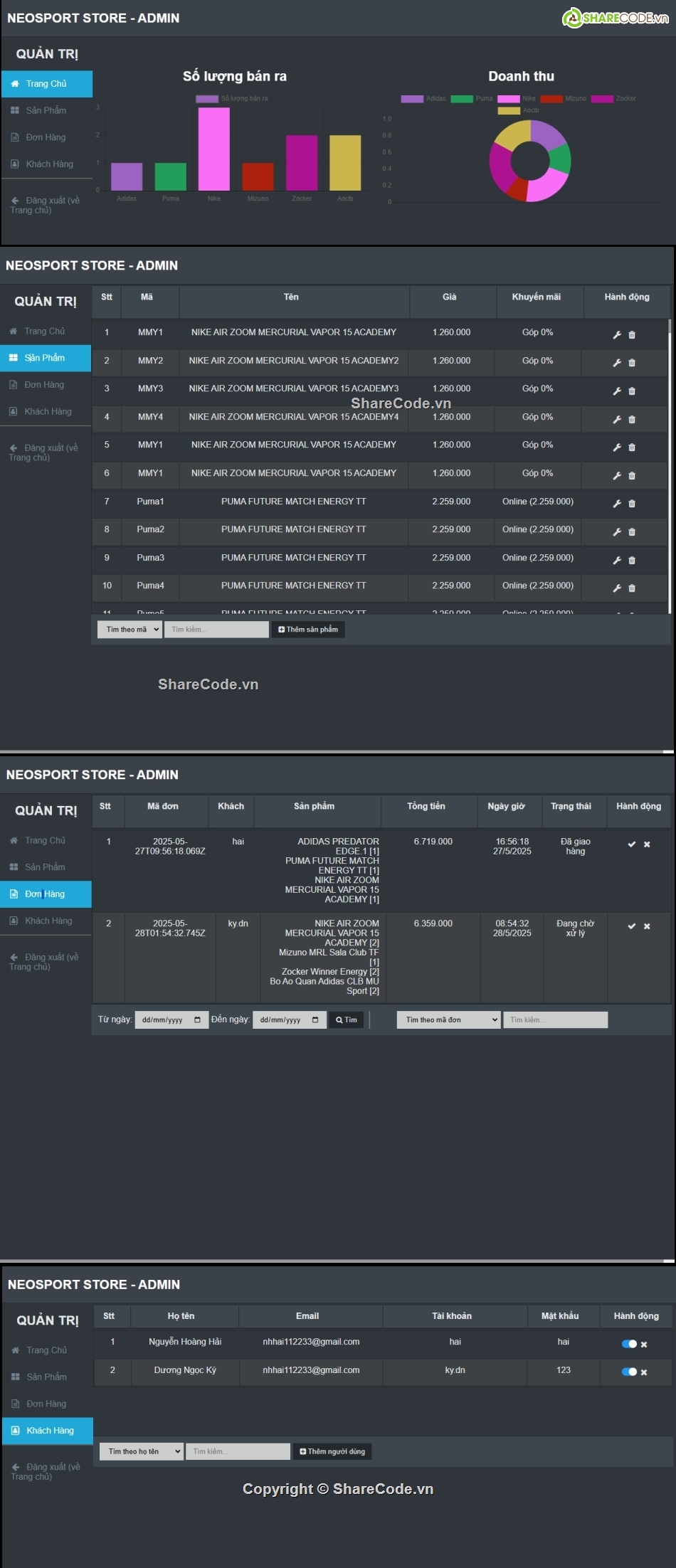Select the highlighted Khách Hàng item in customers sidebar
Viewport: 676px width, 1568px height.
pos(48,1431)
